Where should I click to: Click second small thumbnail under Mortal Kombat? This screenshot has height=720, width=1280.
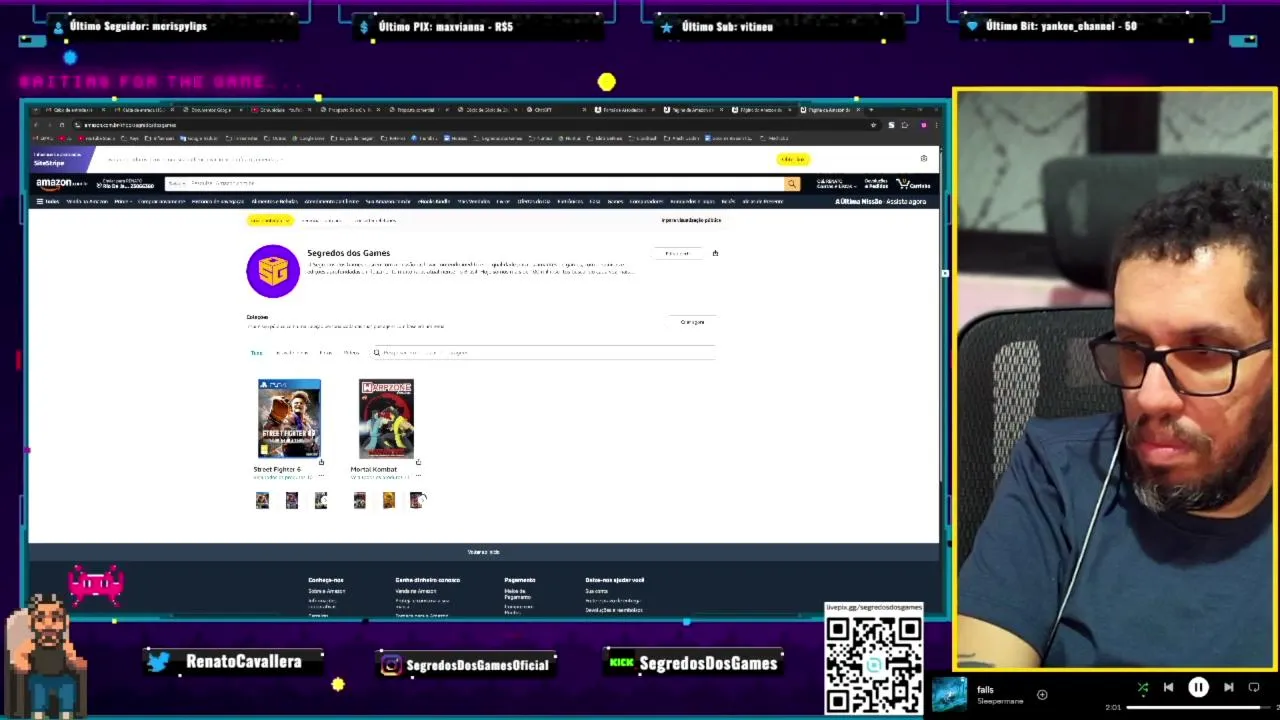pyautogui.click(x=388, y=501)
